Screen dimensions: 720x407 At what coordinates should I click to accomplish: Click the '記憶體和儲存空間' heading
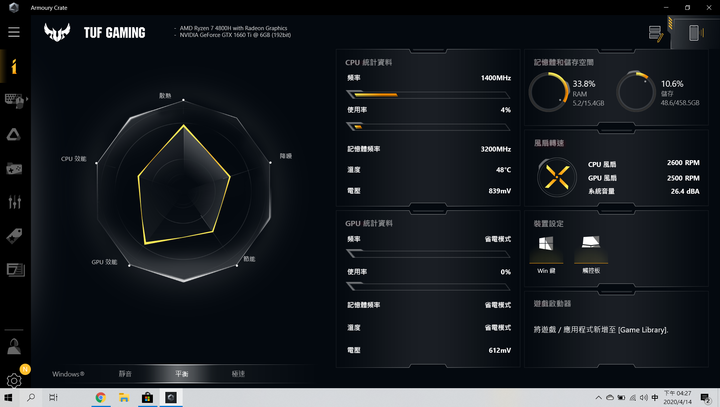tap(563, 62)
